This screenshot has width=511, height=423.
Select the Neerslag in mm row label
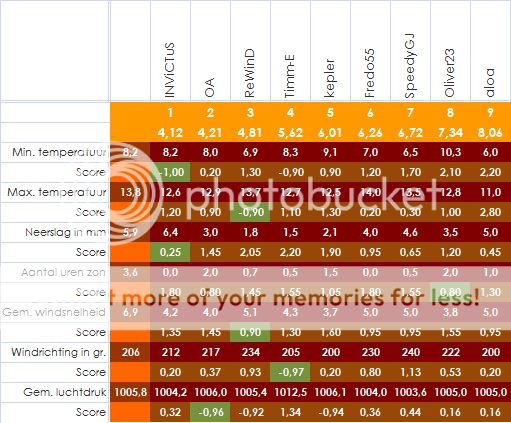pyautogui.click(x=66, y=232)
